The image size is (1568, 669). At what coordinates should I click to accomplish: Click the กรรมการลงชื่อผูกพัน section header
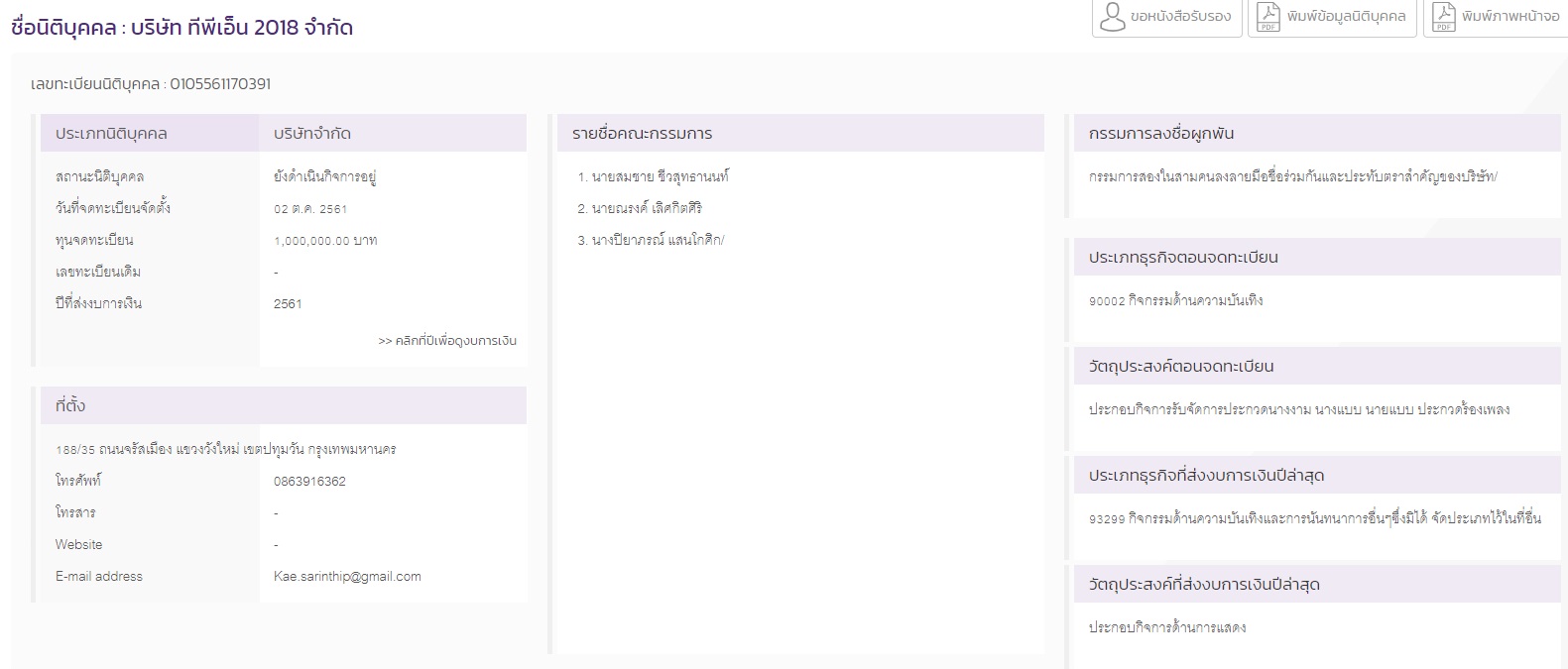1160,134
